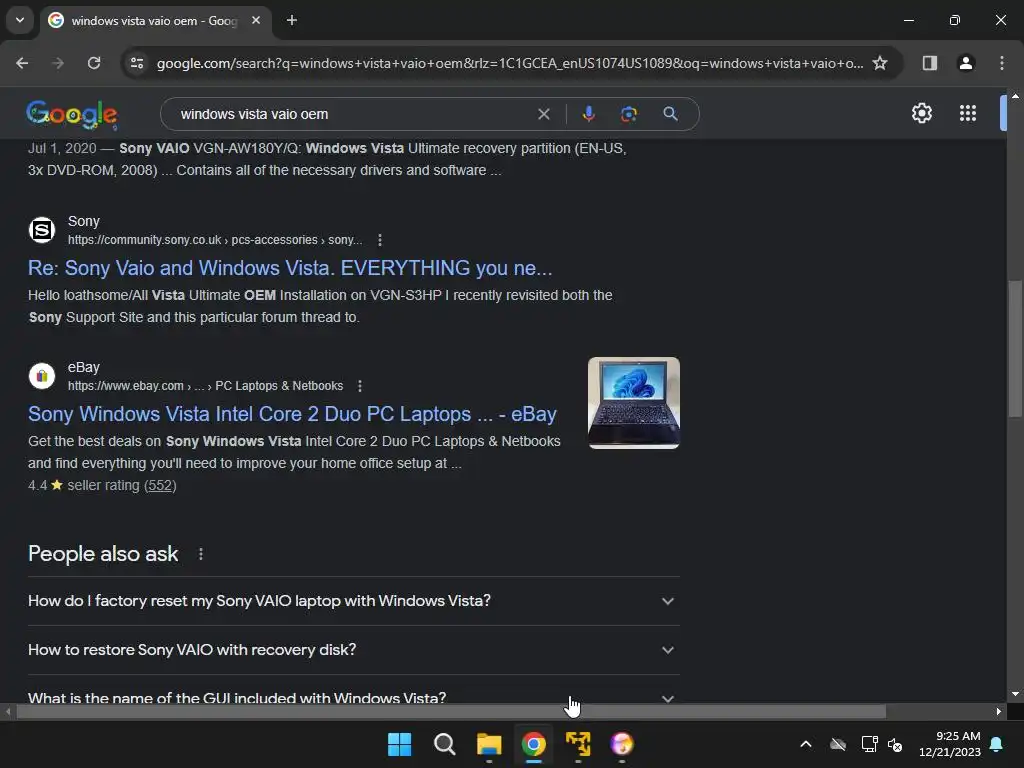The height and width of the screenshot is (768, 1024).
Task: Click the vertical scrollbar thumb
Action: tap(1014, 349)
